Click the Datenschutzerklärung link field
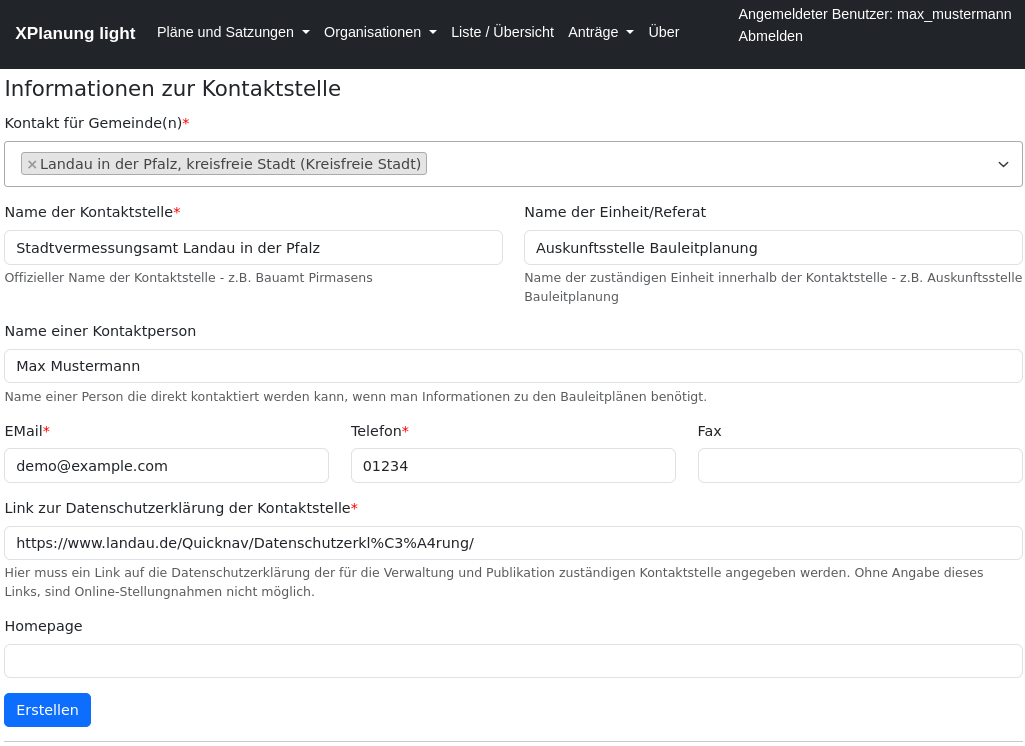Viewport: 1025px width, 746px height. pyautogui.click(x=513, y=543)
